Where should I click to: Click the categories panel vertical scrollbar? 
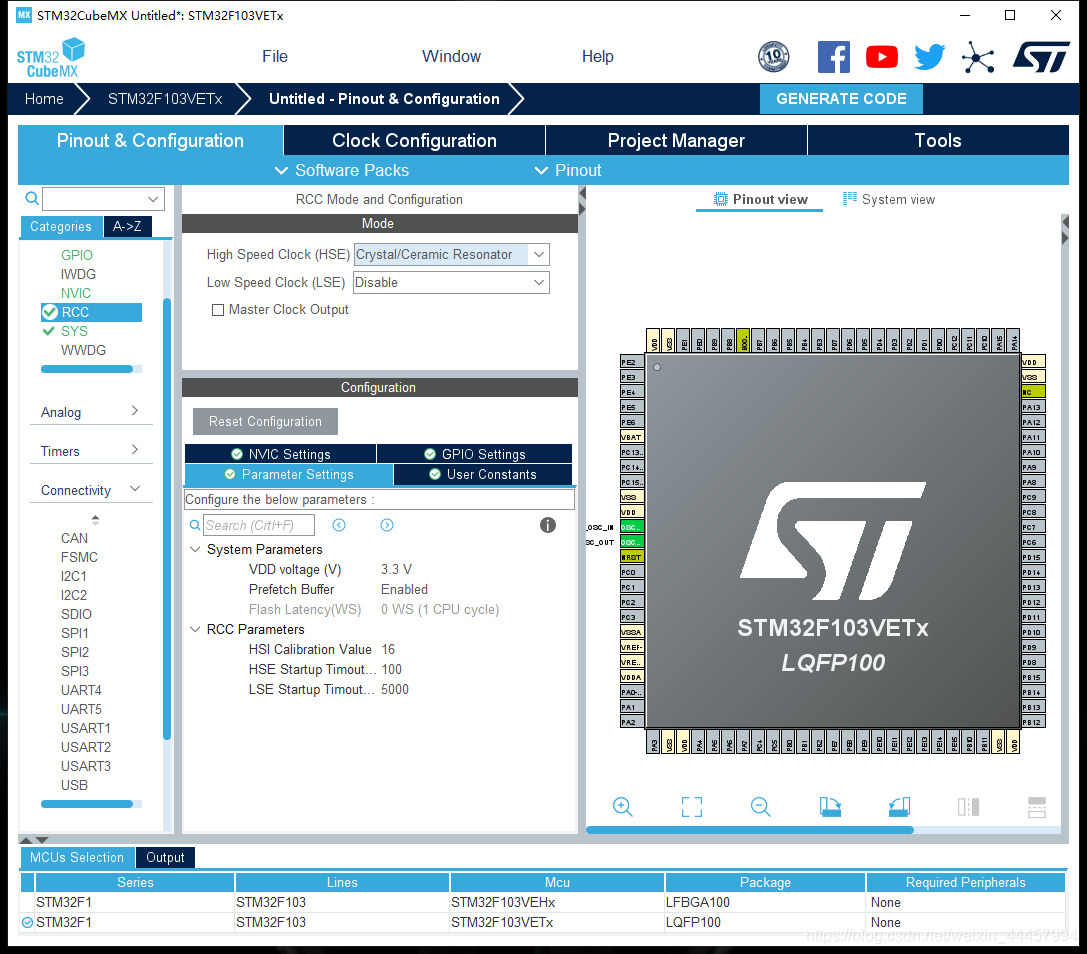(166, 519)
